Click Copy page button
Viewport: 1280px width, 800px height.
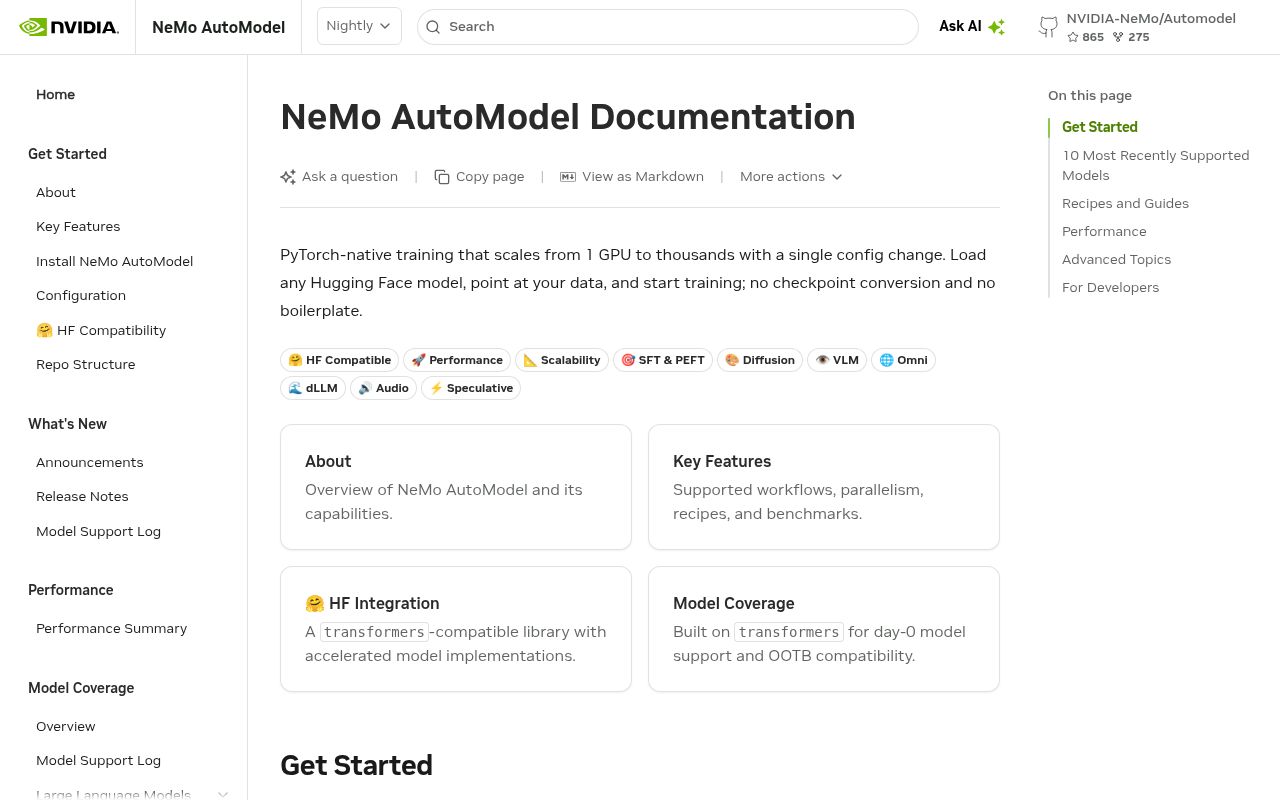(x=479, y=177)
